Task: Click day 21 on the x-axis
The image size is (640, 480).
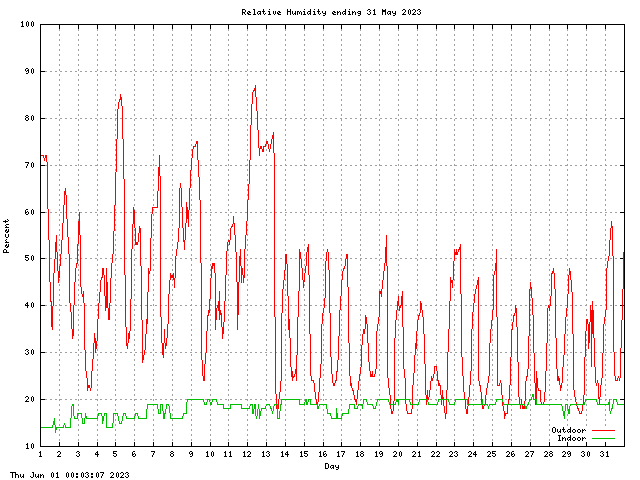Action: 417,454
